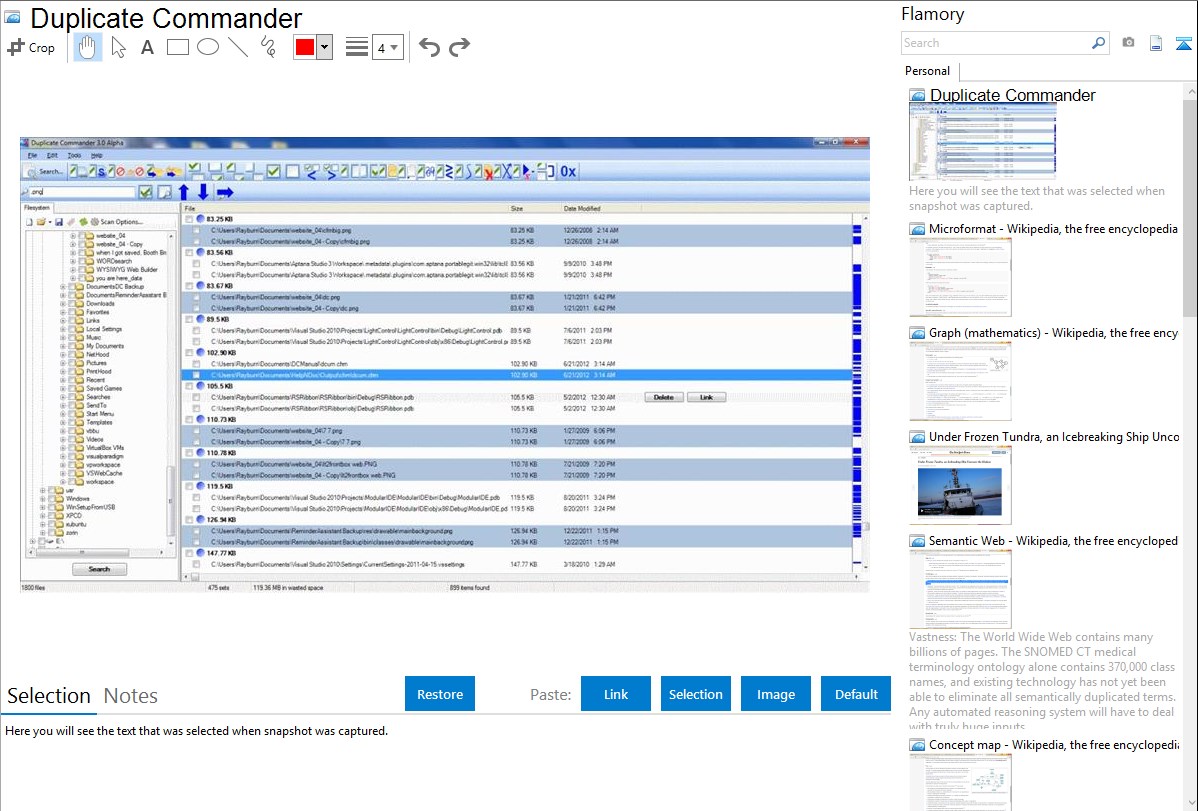This screenshot has width=1198, height=811.
Task: Open Duplicate Commander snapshot thumbnail in sidebar
Action: pyautogui.click(x=983, y=142)
